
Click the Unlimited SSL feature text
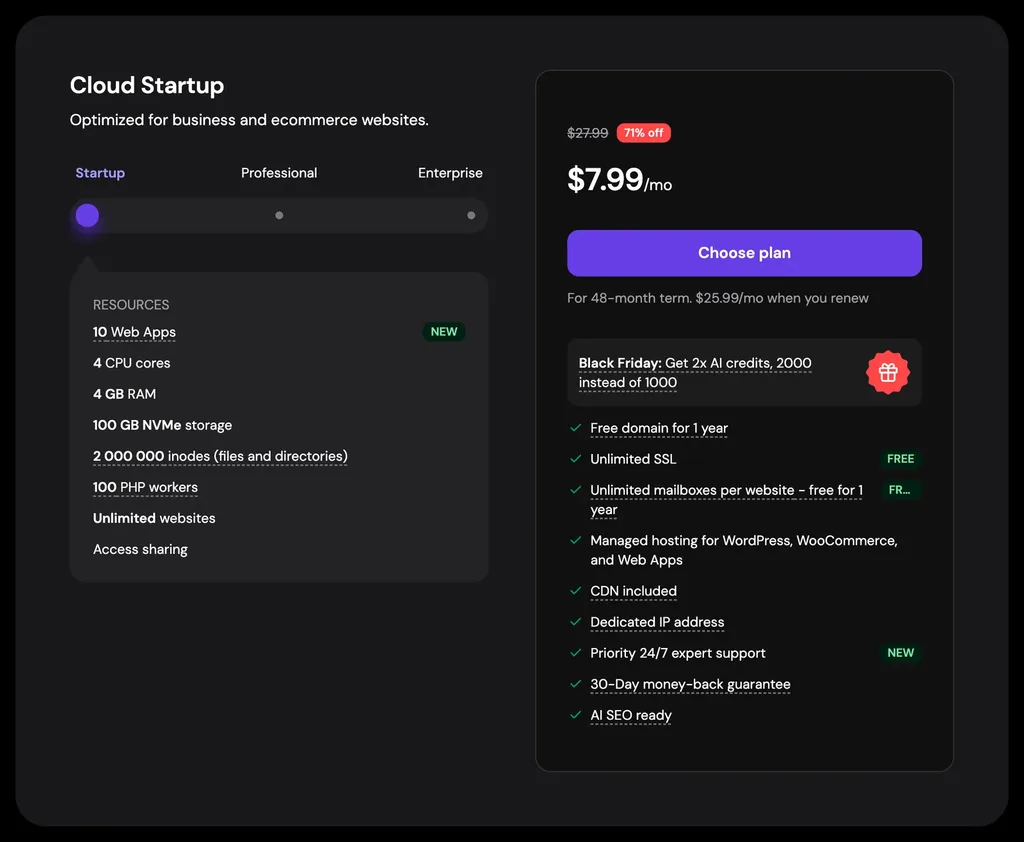click(633, 459)
